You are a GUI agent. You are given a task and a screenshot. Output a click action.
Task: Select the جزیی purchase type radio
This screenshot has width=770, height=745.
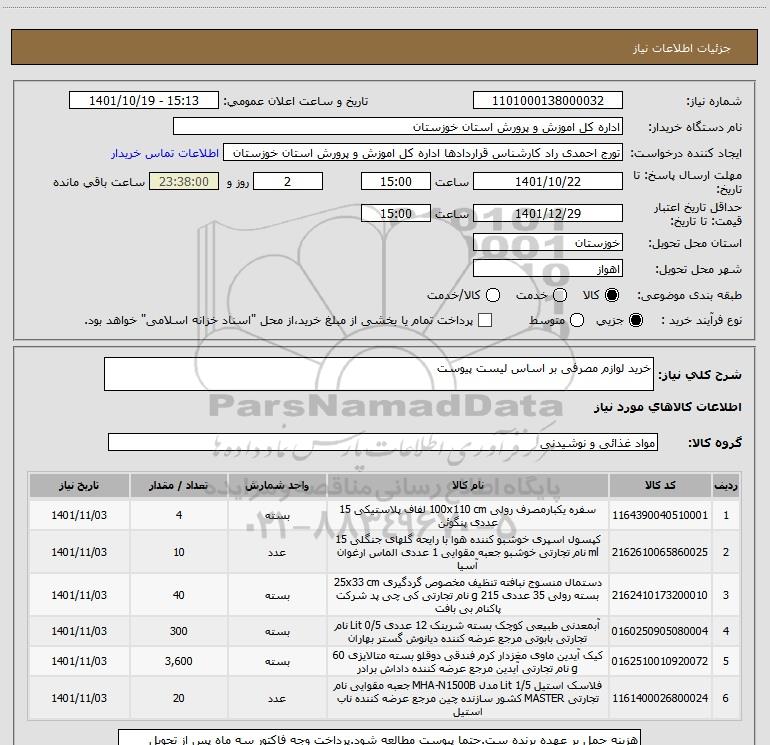coord(635,320)
